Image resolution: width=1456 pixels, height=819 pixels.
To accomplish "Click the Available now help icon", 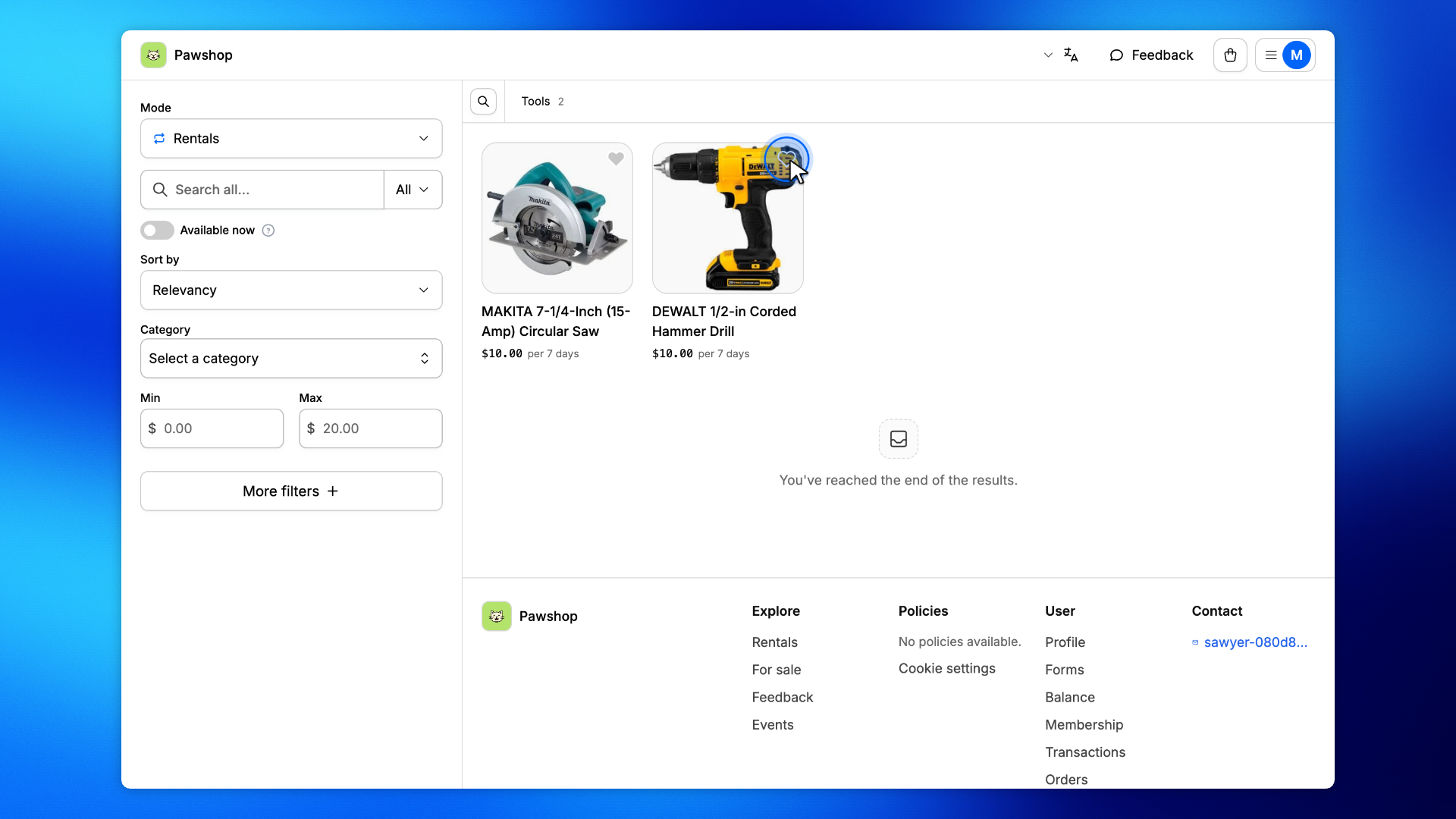I will (x=268, y=231).
